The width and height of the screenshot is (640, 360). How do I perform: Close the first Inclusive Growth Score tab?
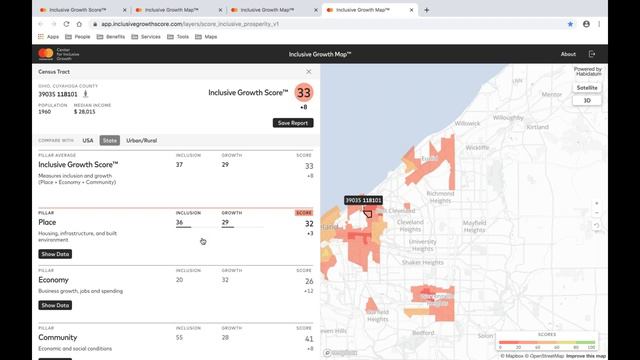[x=124, y=10]
